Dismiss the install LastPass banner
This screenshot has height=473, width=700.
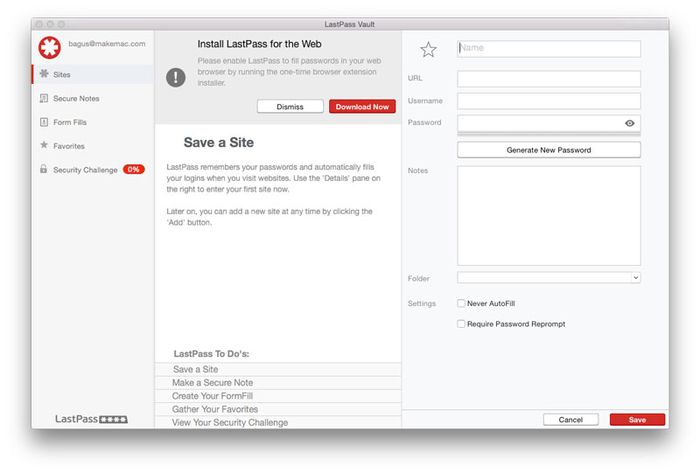click(x=290, y=107)
